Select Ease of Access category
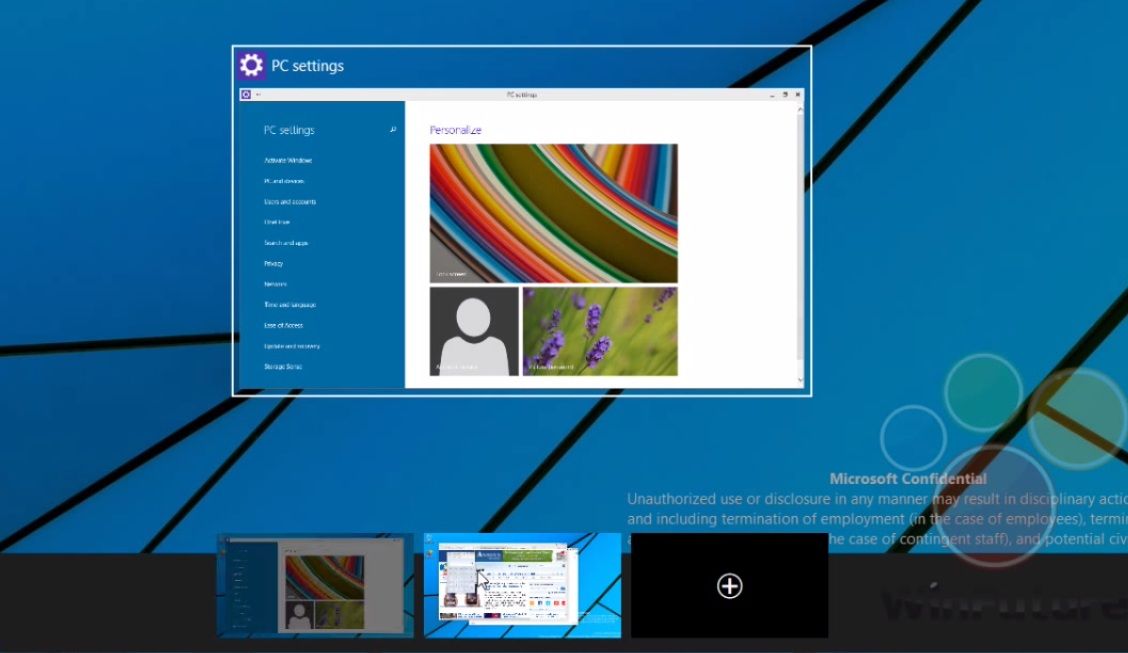Image resolution: width=1128 pixels, height=653 pixels. 284,326
